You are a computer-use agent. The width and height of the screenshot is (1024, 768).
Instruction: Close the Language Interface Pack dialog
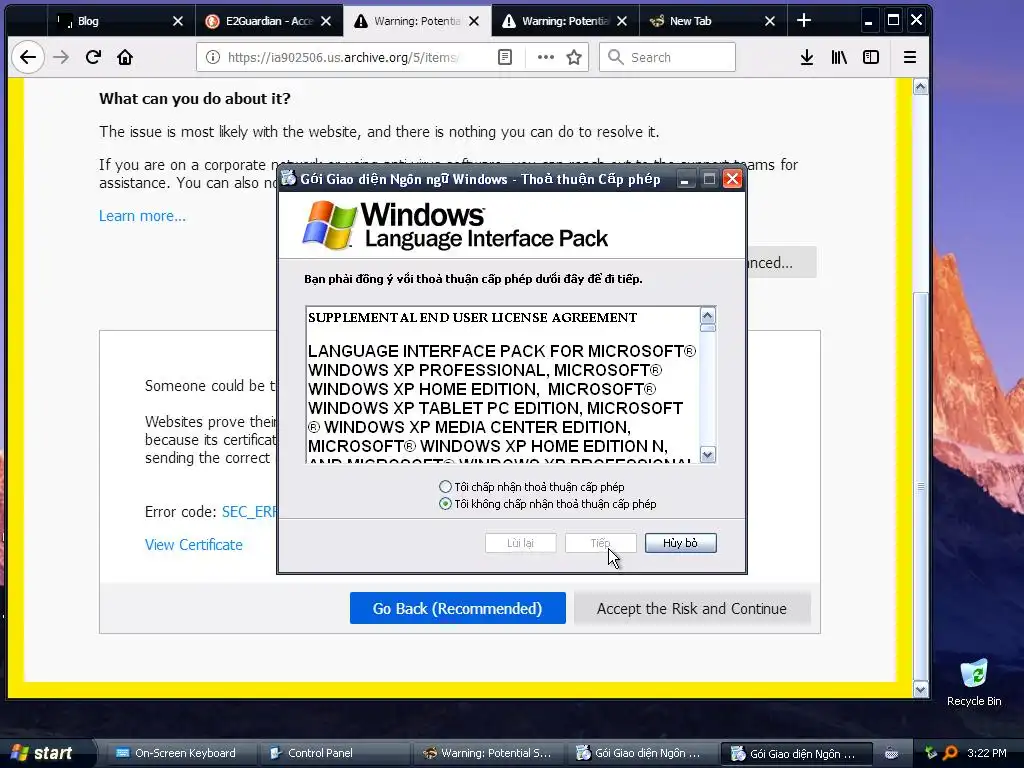732,179
